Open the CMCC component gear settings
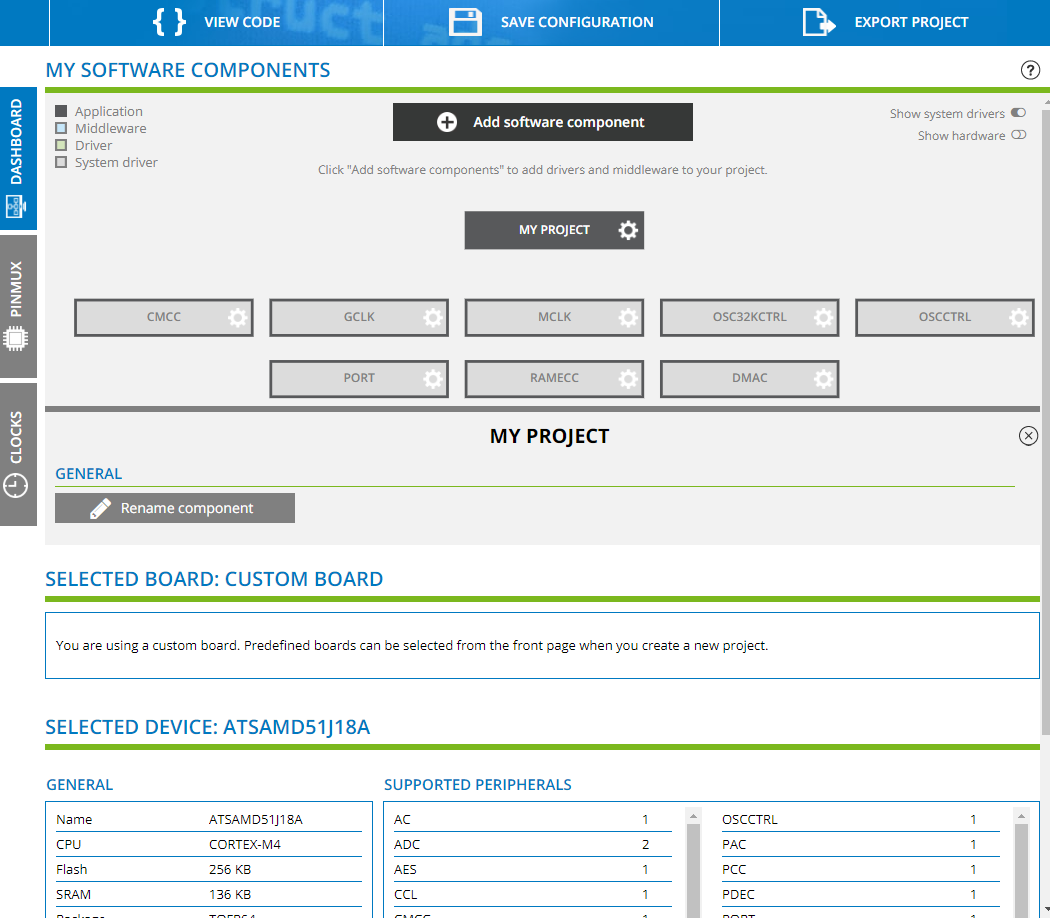Screen dimensions: 1050x923 click(x=237, y=317)
